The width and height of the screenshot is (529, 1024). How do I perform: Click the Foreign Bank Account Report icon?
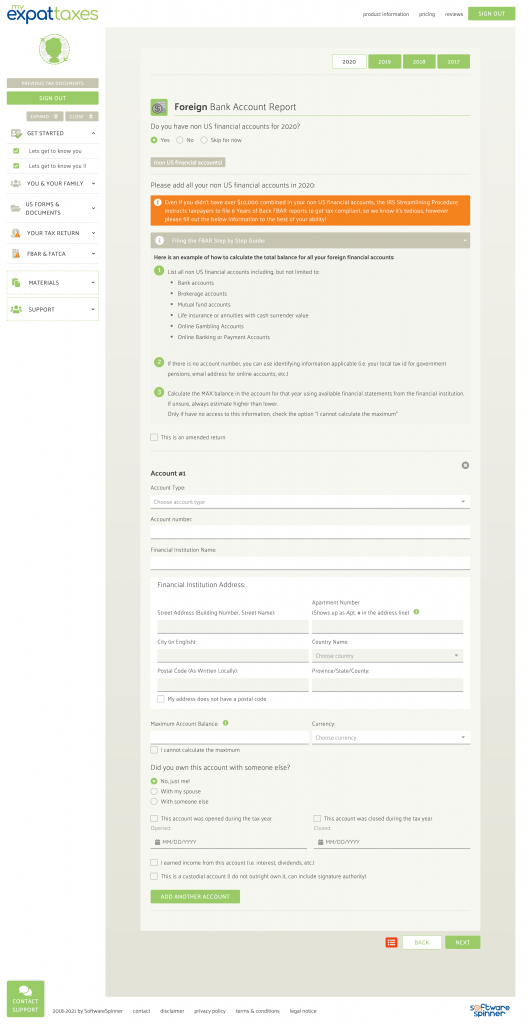[x=159, y=107]
